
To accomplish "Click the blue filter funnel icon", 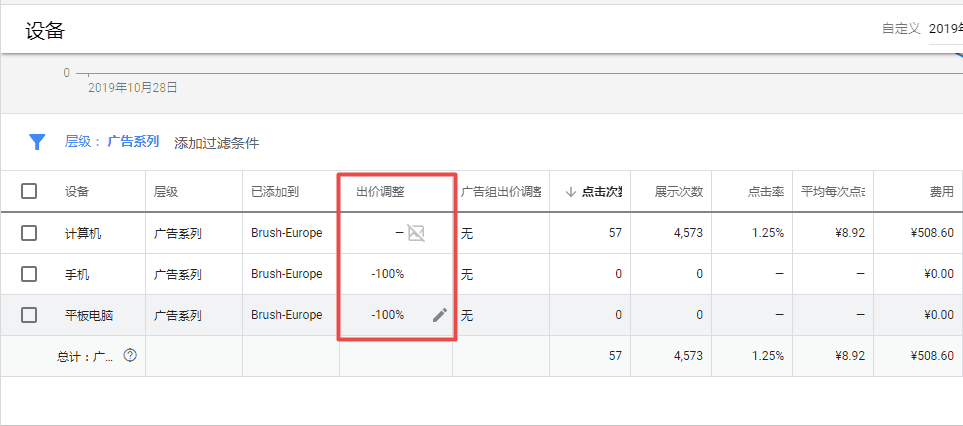I will tap(37, 142).
